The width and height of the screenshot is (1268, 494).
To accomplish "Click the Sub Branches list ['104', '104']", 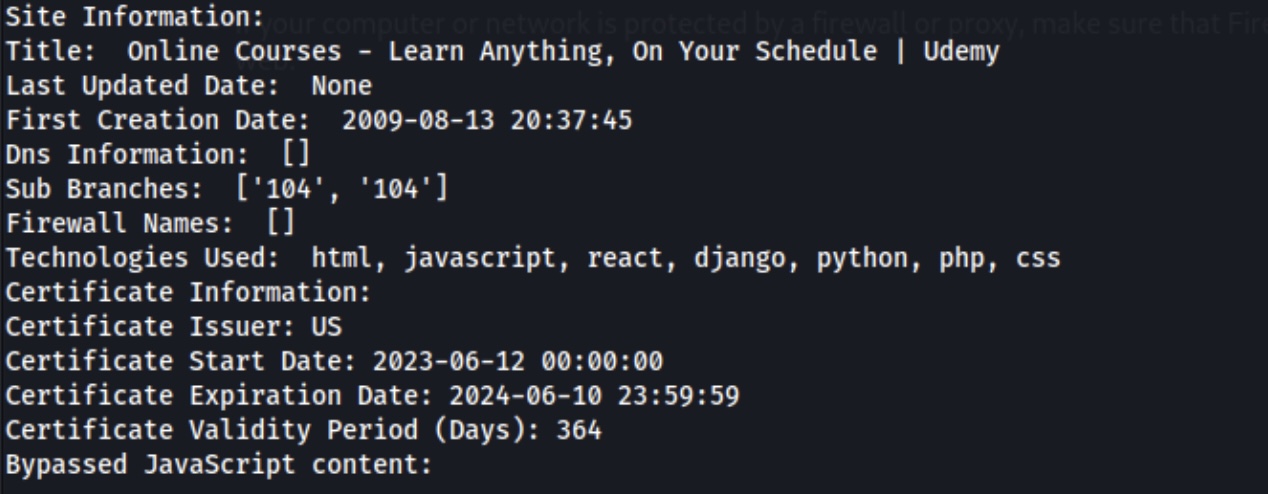I will coord(342,189).
